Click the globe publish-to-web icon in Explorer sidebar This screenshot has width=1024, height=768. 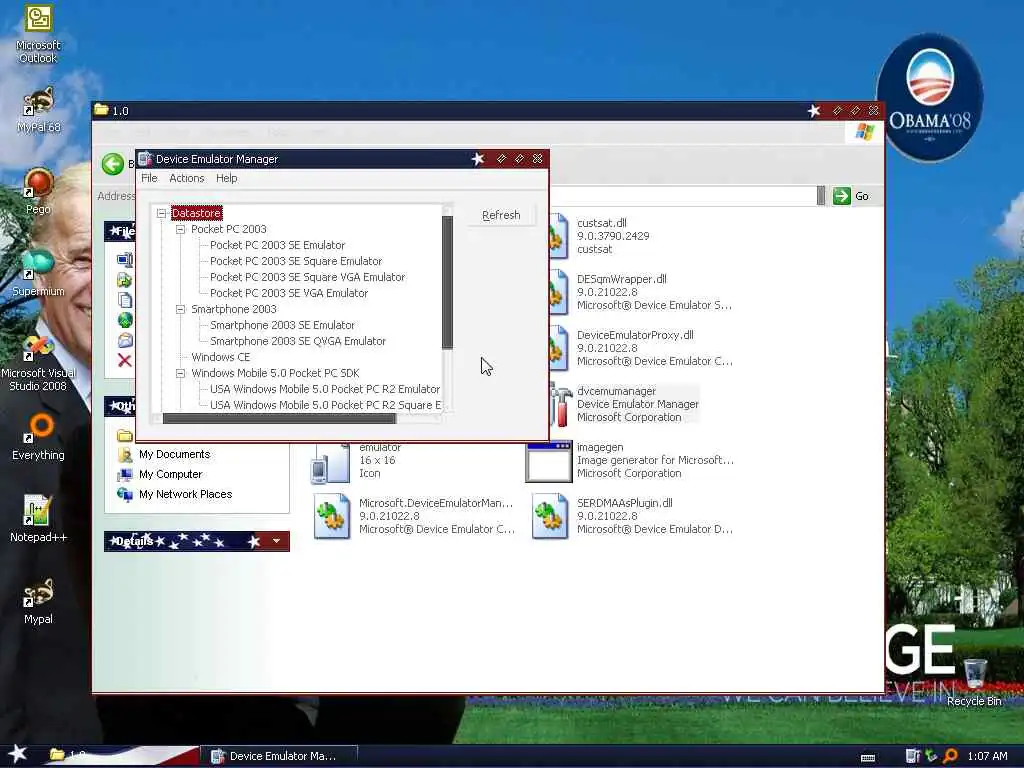point(125,320)
